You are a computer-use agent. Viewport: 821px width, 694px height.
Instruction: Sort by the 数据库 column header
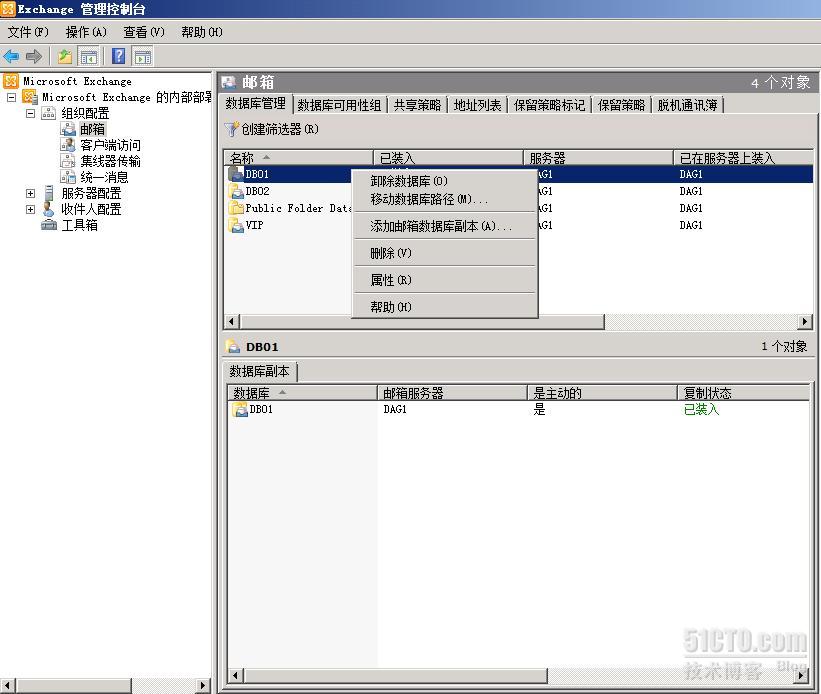coord(302,392)
